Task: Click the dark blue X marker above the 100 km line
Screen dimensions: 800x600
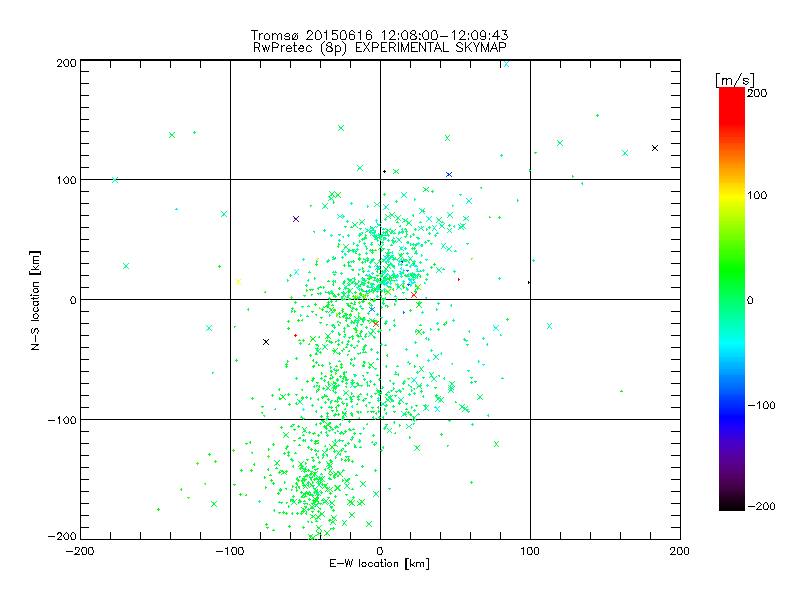Action: [449, 174]
